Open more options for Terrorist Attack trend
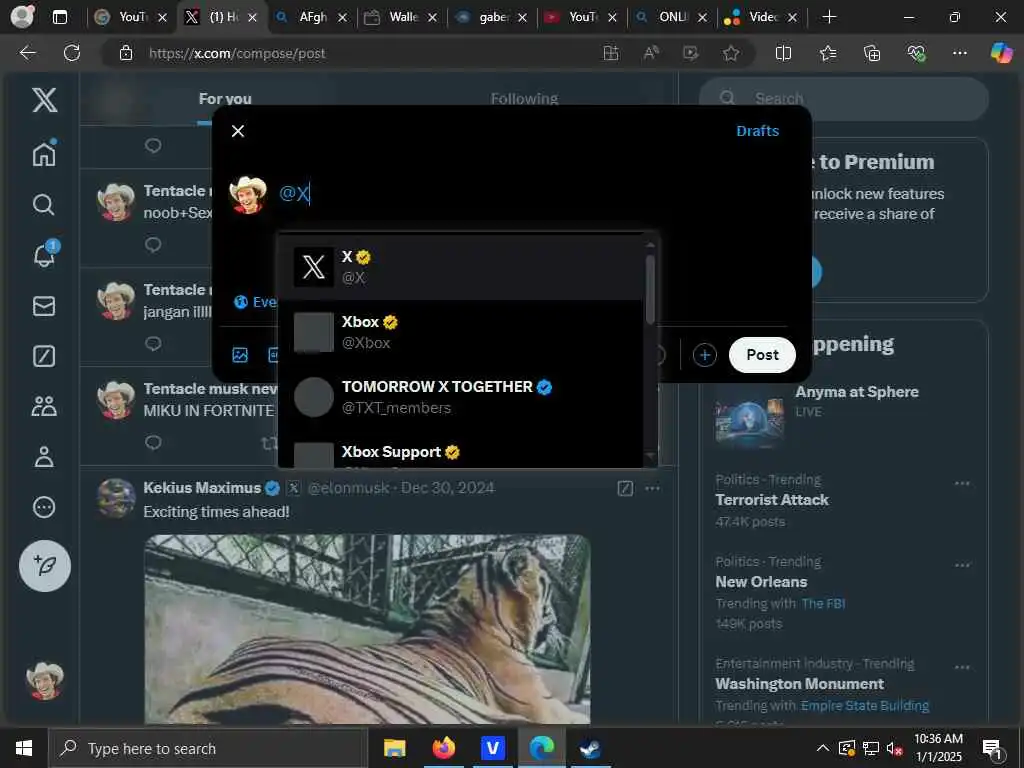Image resolution: width=1024 pixels, height=768 pixels. [962, 483]
